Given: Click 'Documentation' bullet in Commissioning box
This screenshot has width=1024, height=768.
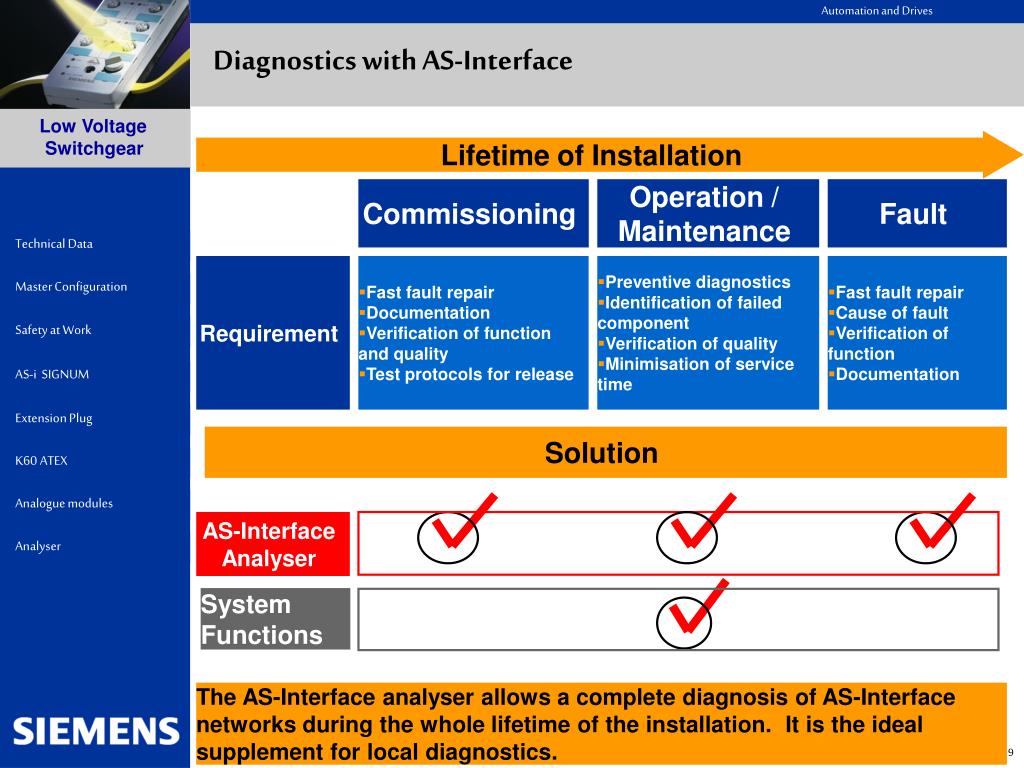Looking at the screenshot, I should pos(424,313).
